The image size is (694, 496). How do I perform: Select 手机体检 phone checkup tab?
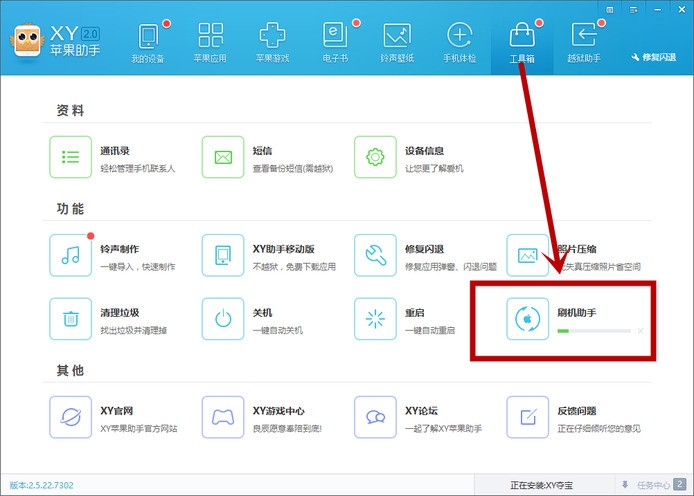459,43
